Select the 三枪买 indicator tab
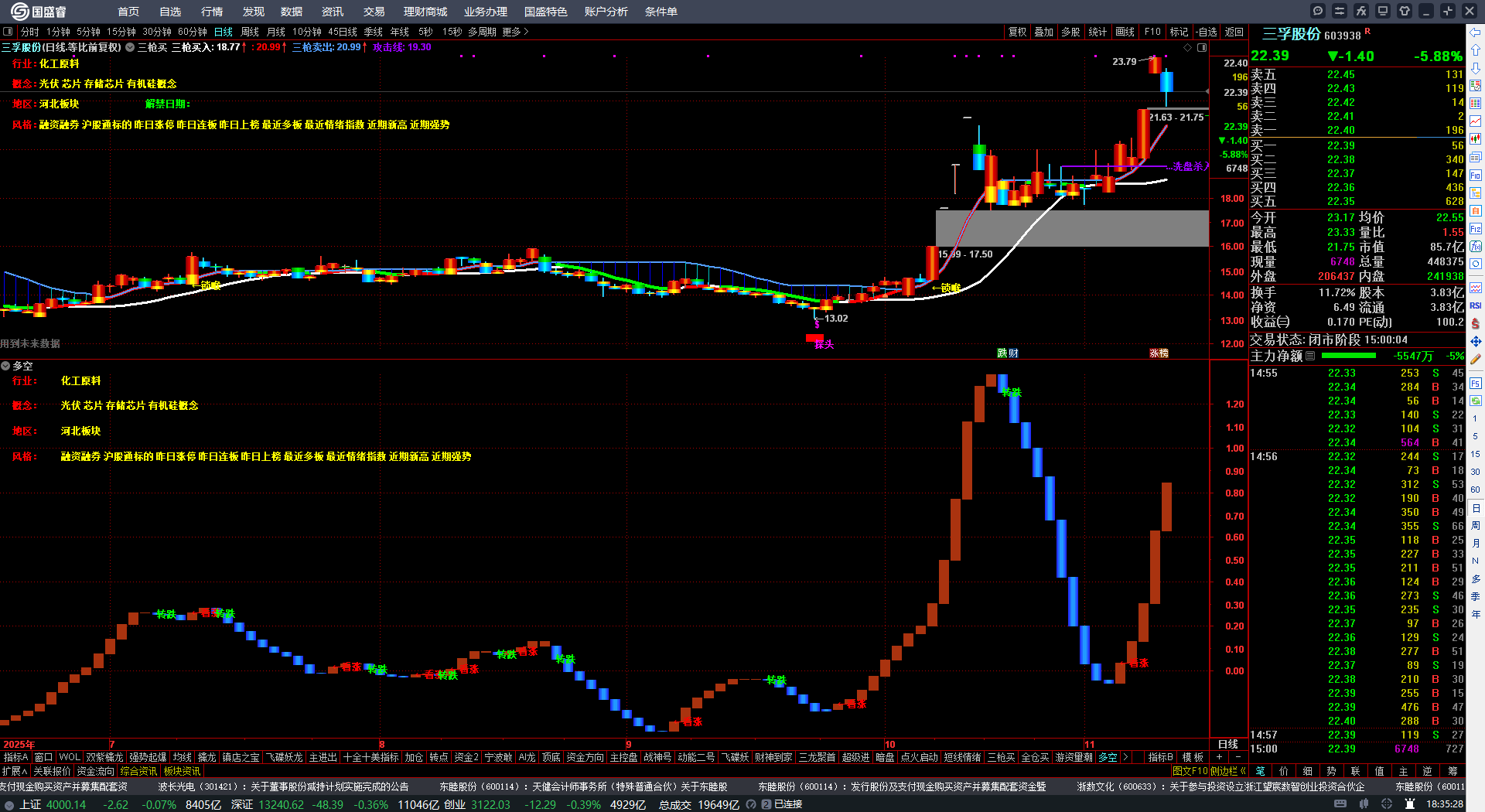Viewport: 1485px width, 812px height. (1001, 757)
